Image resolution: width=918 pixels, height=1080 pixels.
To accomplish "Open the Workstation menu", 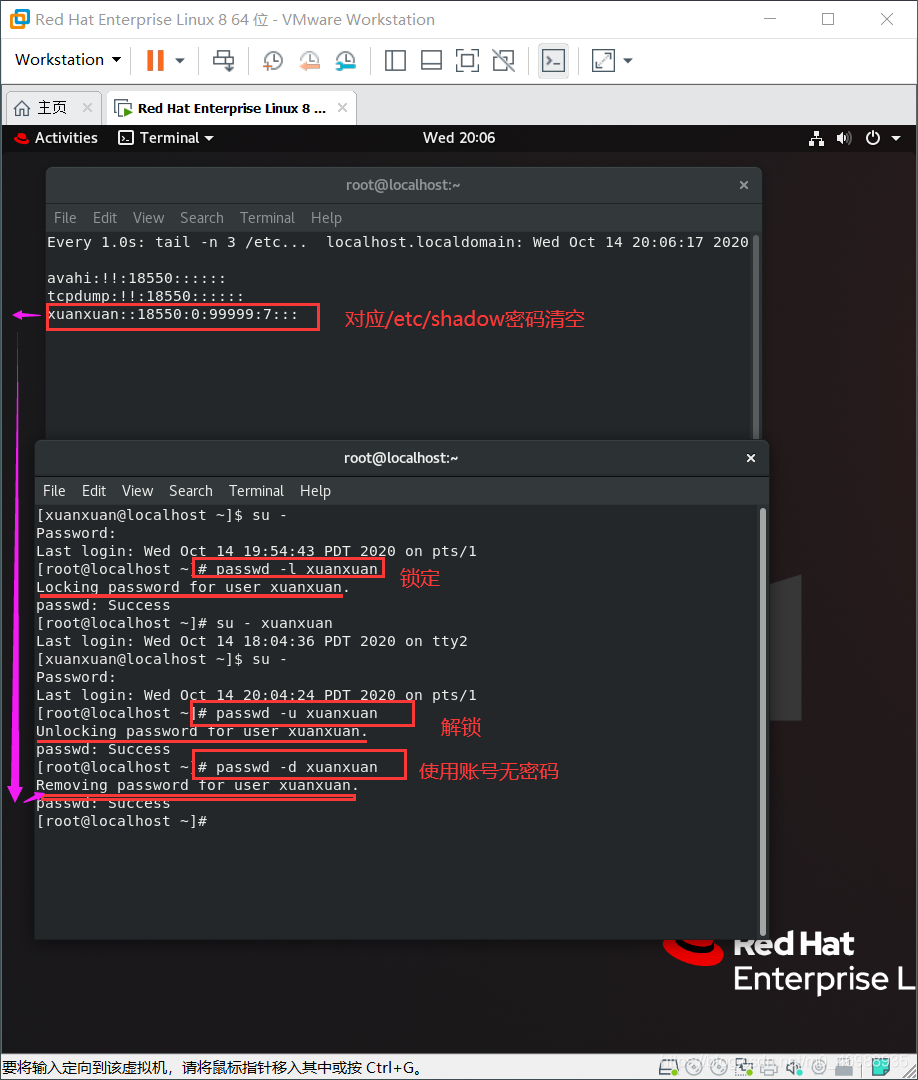I will click(67, 60).
